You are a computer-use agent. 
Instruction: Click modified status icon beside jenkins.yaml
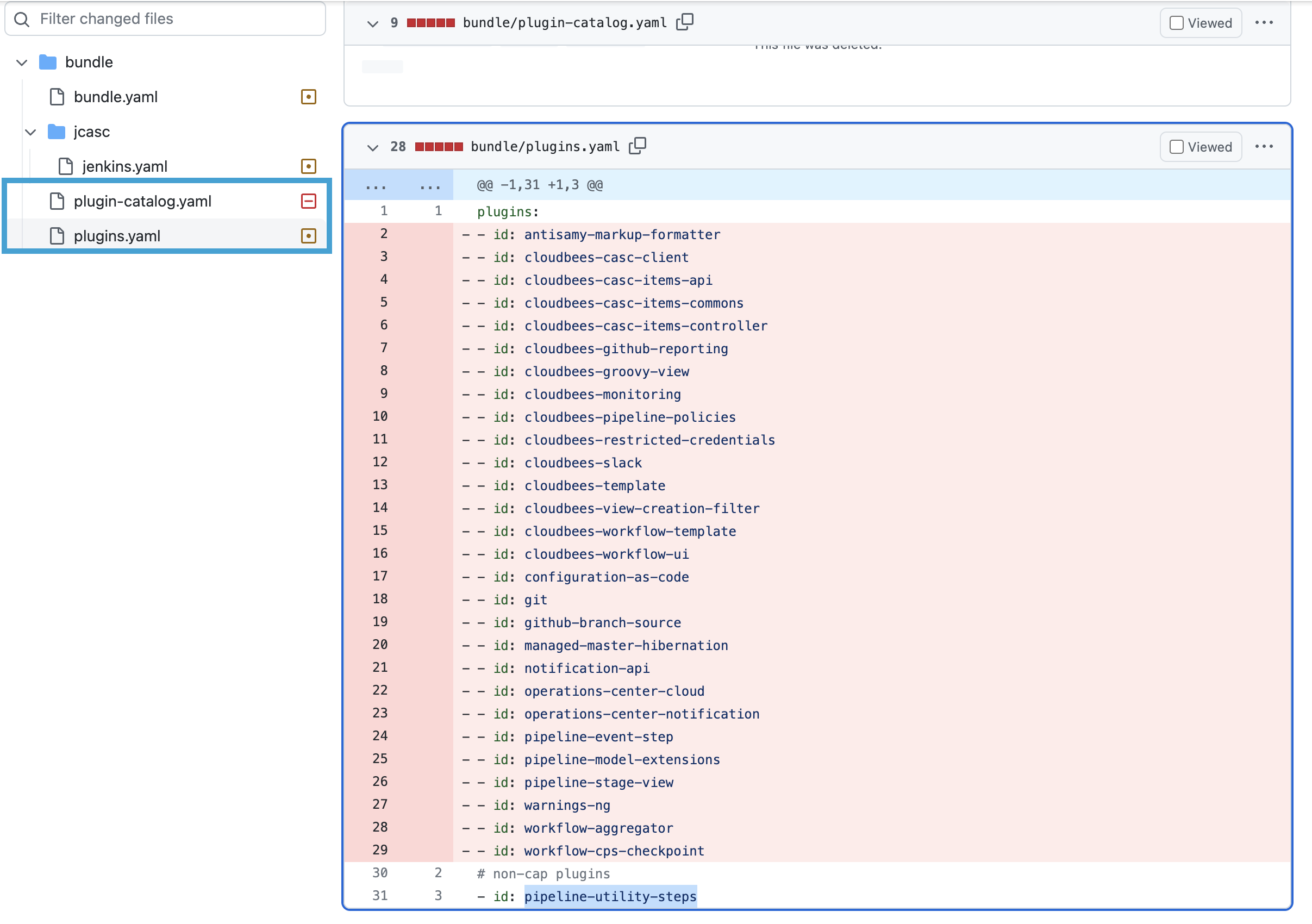pyautogui.click(x=309, y=166)
